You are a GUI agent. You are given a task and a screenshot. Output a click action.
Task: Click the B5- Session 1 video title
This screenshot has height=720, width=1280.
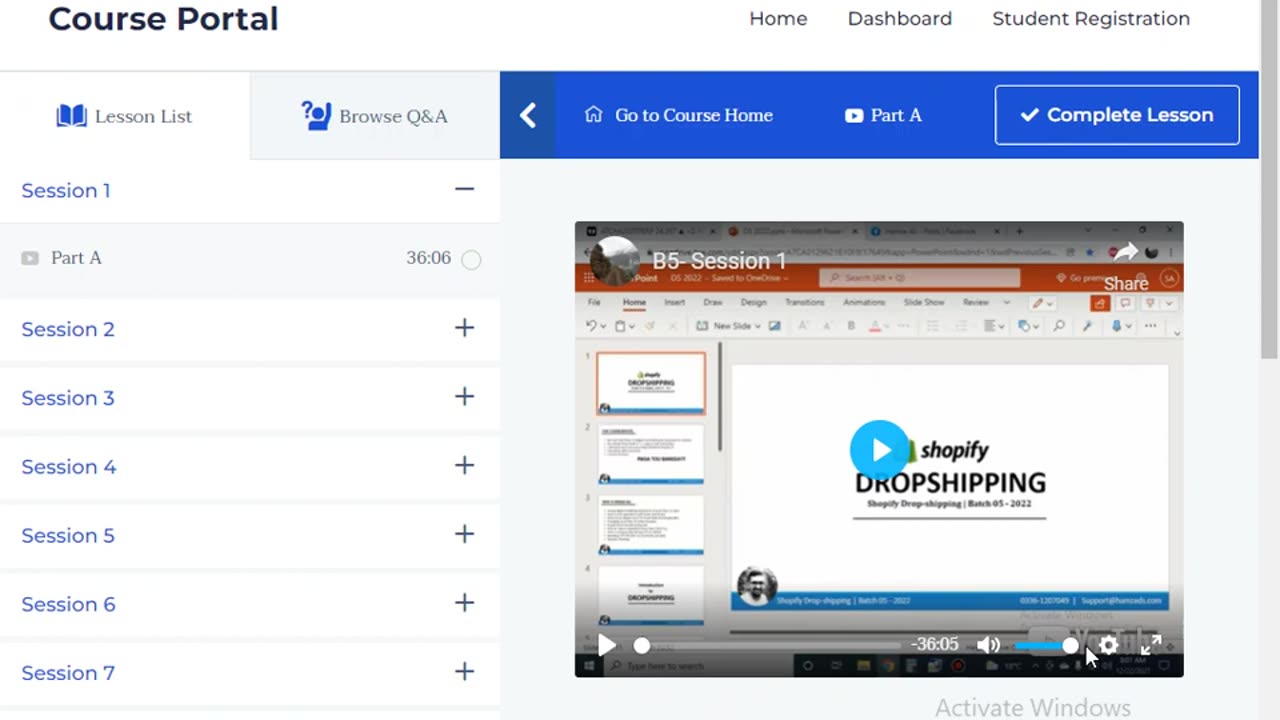(x=719, y=261)
